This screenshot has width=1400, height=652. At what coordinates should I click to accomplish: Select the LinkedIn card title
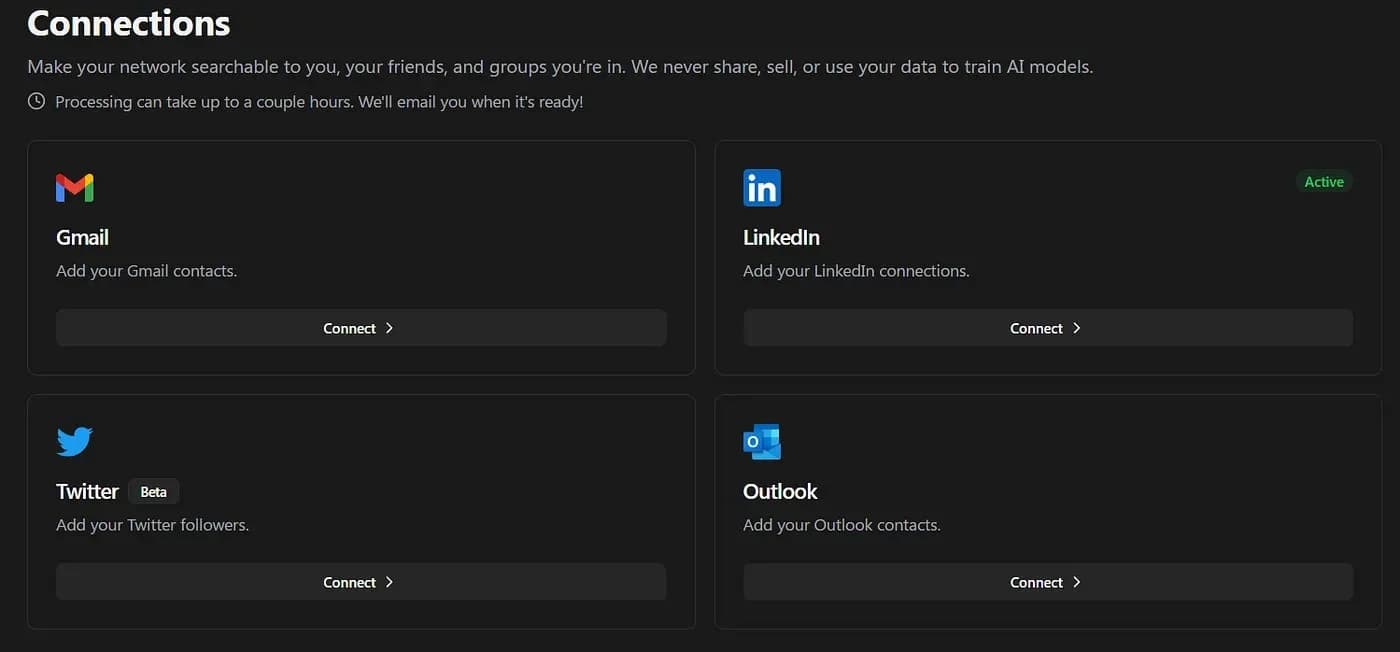pos(781,237)
